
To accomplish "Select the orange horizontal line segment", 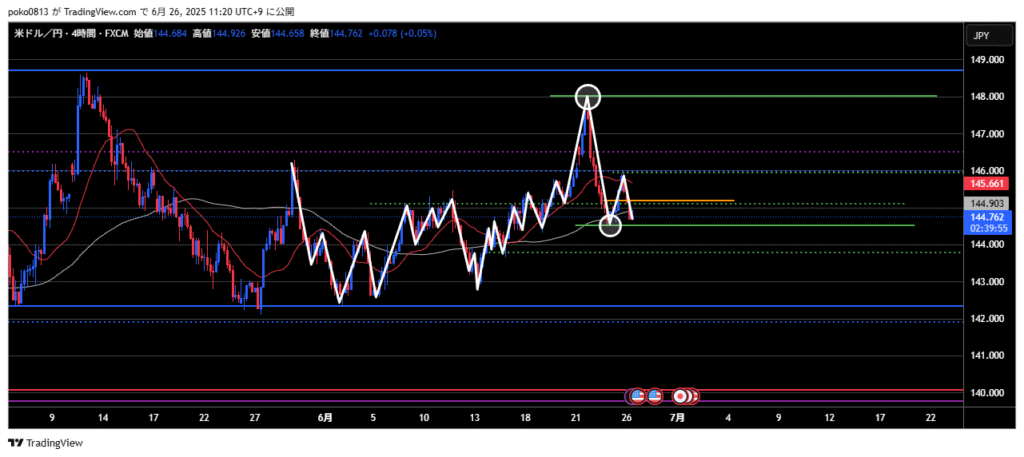I will pos(690,201).
